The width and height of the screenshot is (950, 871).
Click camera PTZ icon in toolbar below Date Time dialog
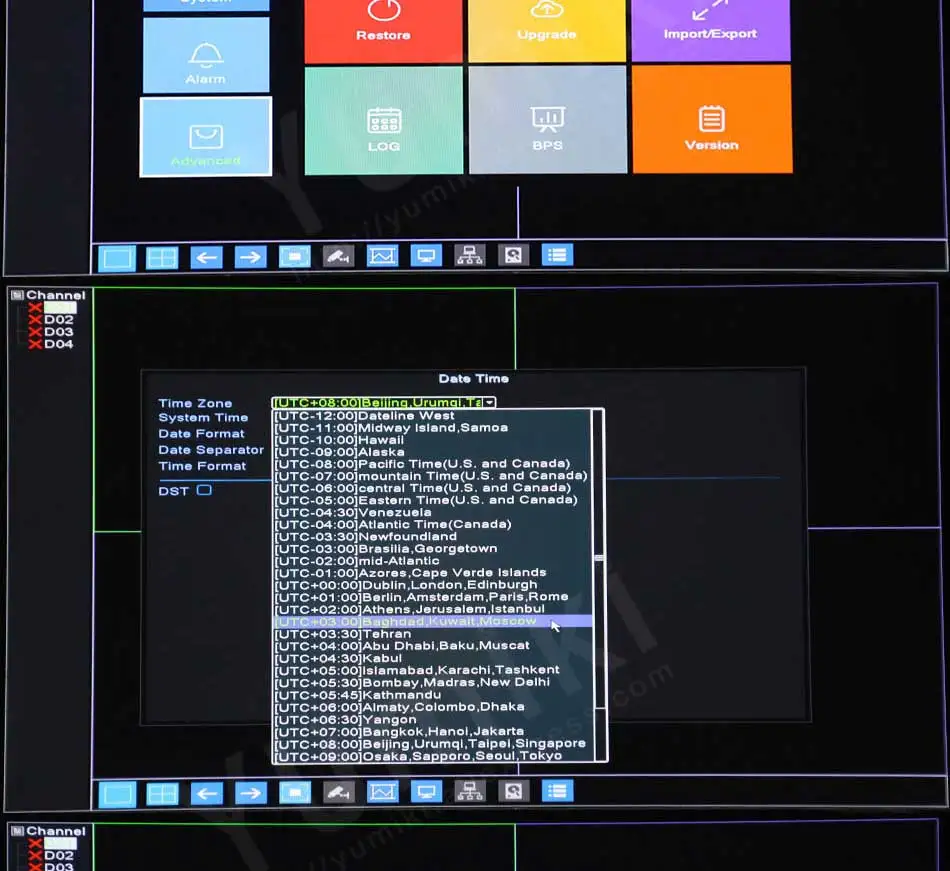[x=339, y=792]
